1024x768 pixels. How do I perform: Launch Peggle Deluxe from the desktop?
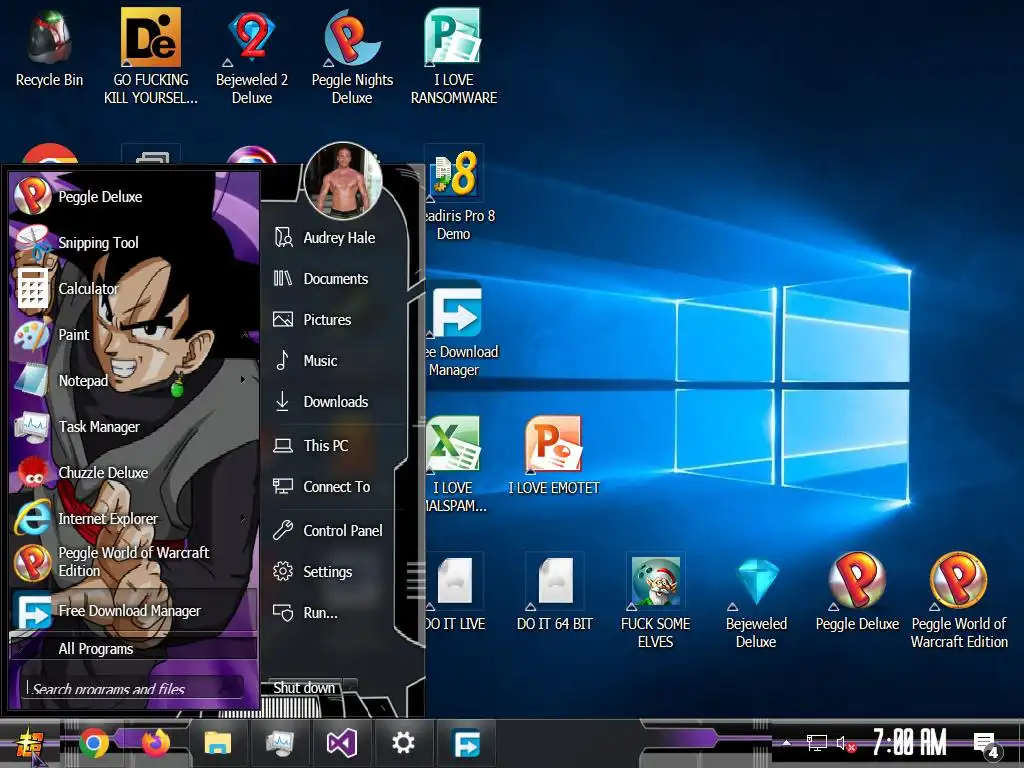[x=857, y=592]
